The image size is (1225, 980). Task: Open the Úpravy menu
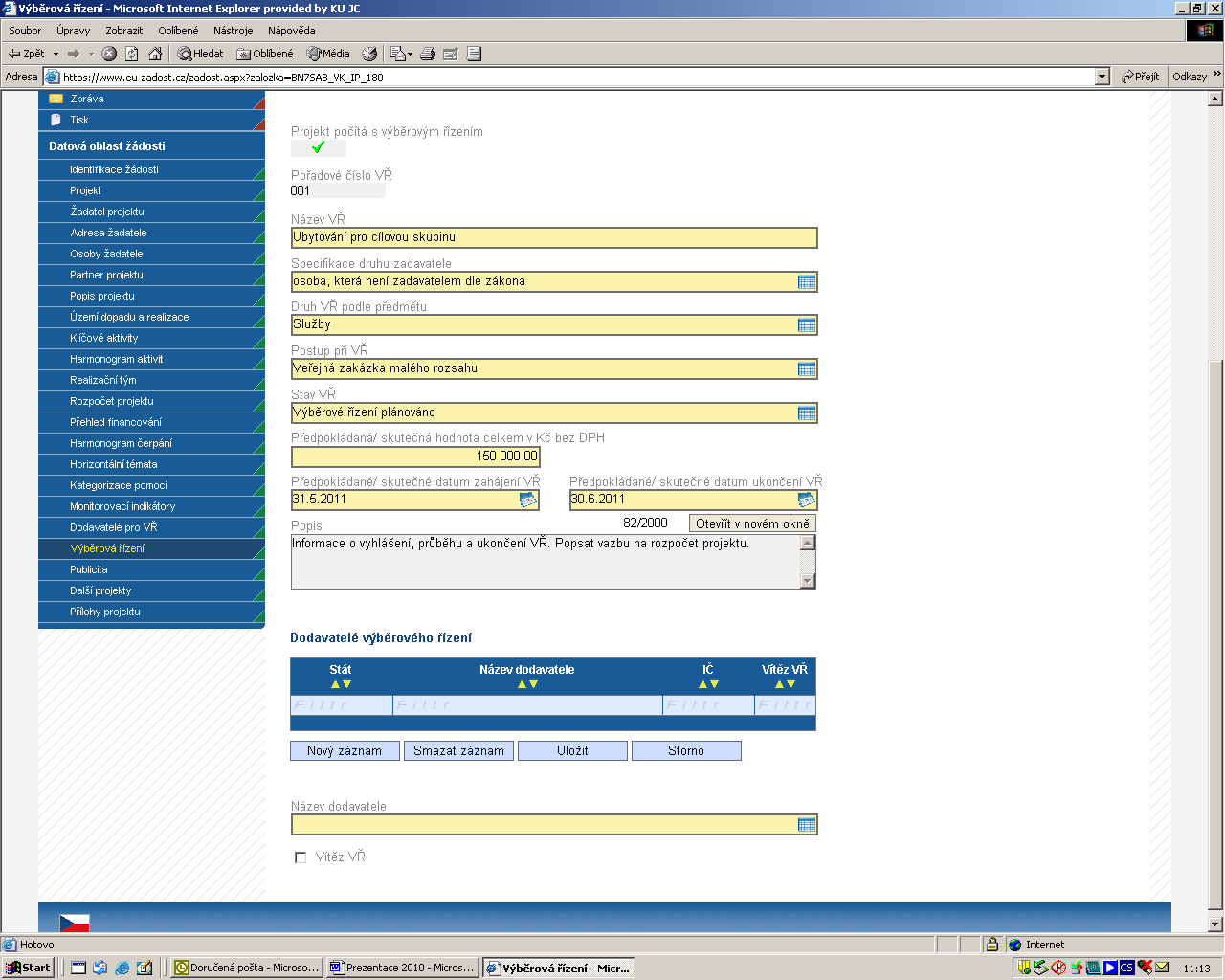tap(73, 31)
